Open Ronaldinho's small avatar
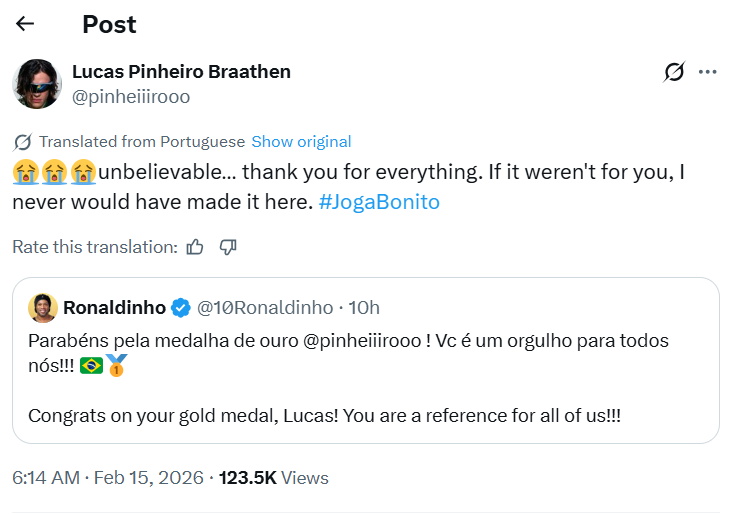Viewport: 731px width, 514px height. (x=42, y=307)
